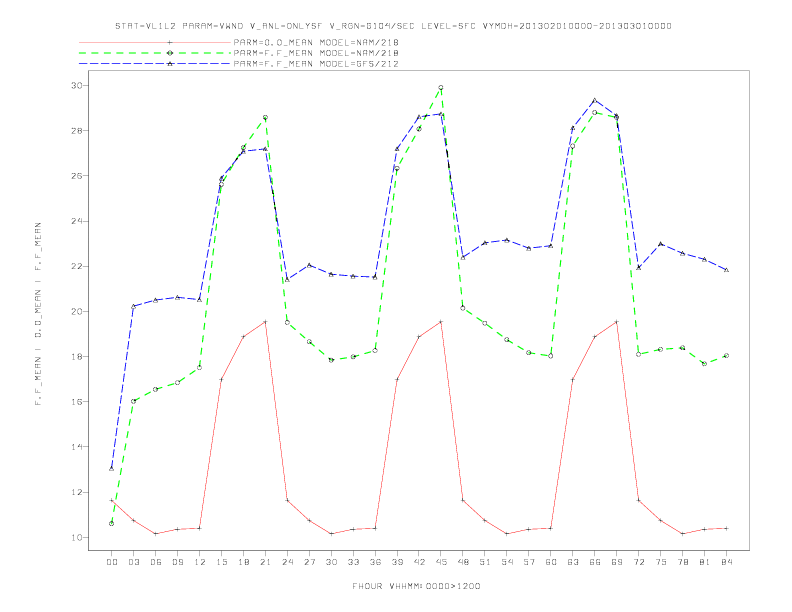Click x-axis tick label 24
The image size is (792, 612).
click(x=287, y=562)
